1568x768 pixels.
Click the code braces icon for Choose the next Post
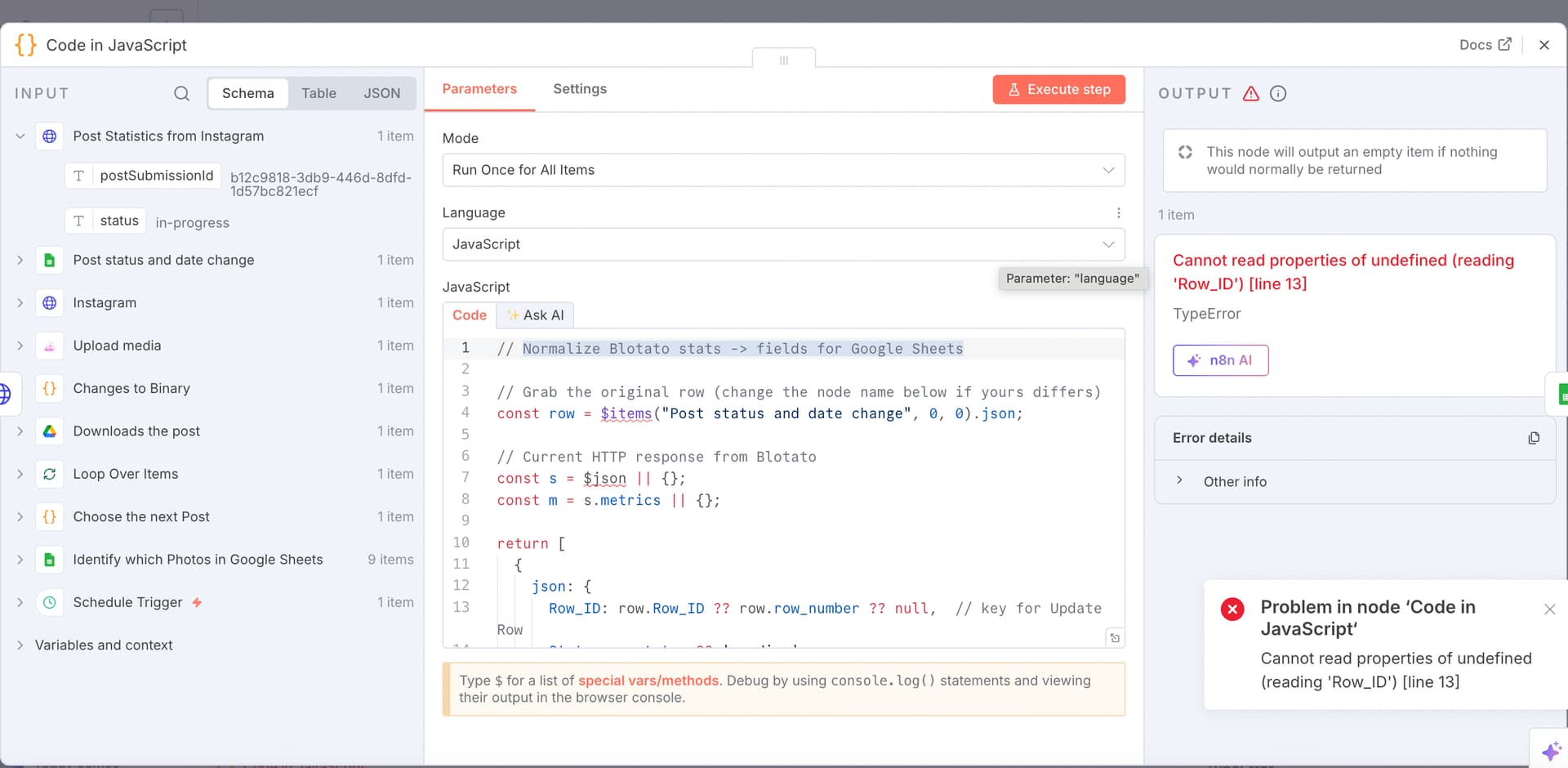[x=50, y=516]
